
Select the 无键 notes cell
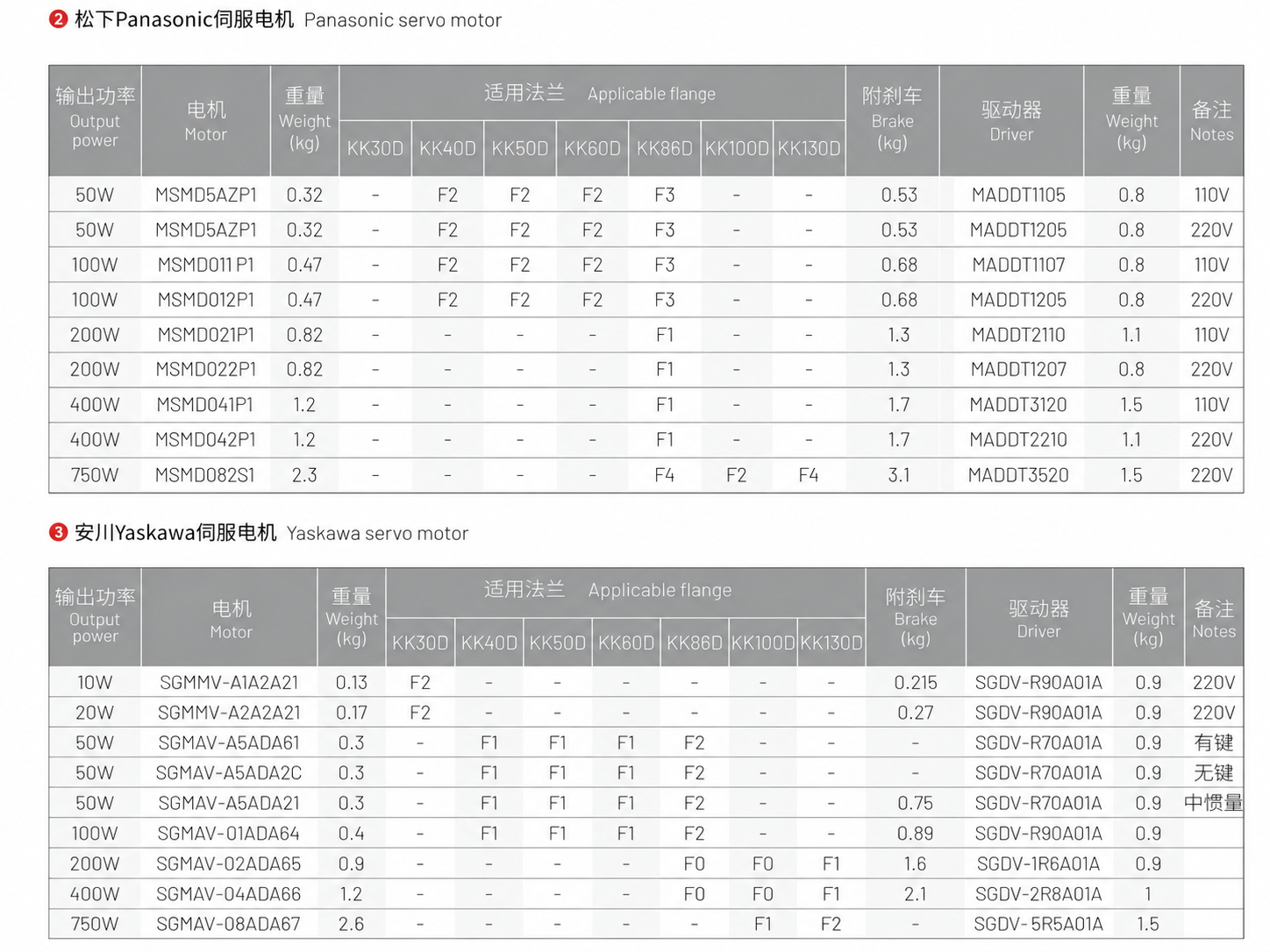pos(1214,773)
